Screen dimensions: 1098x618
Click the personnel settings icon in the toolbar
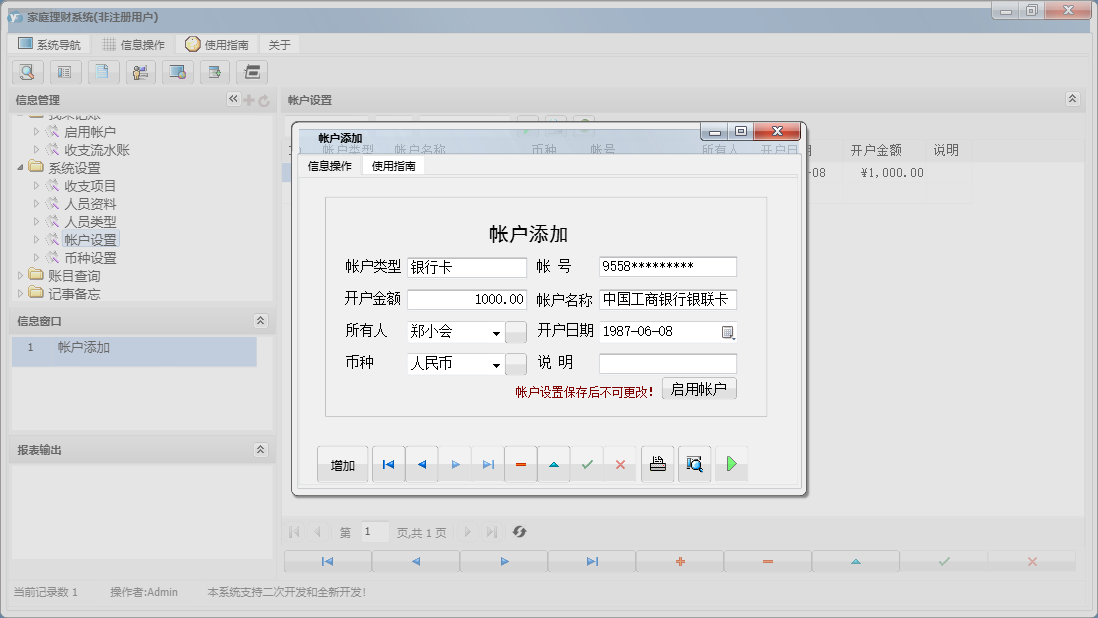(141, 72)
